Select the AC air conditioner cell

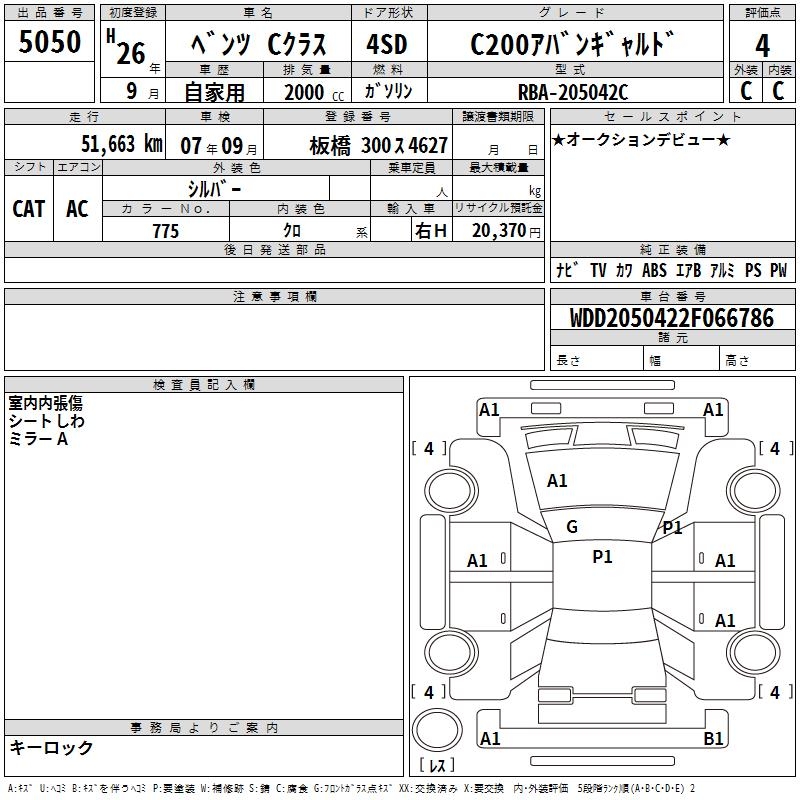point(77,208)
